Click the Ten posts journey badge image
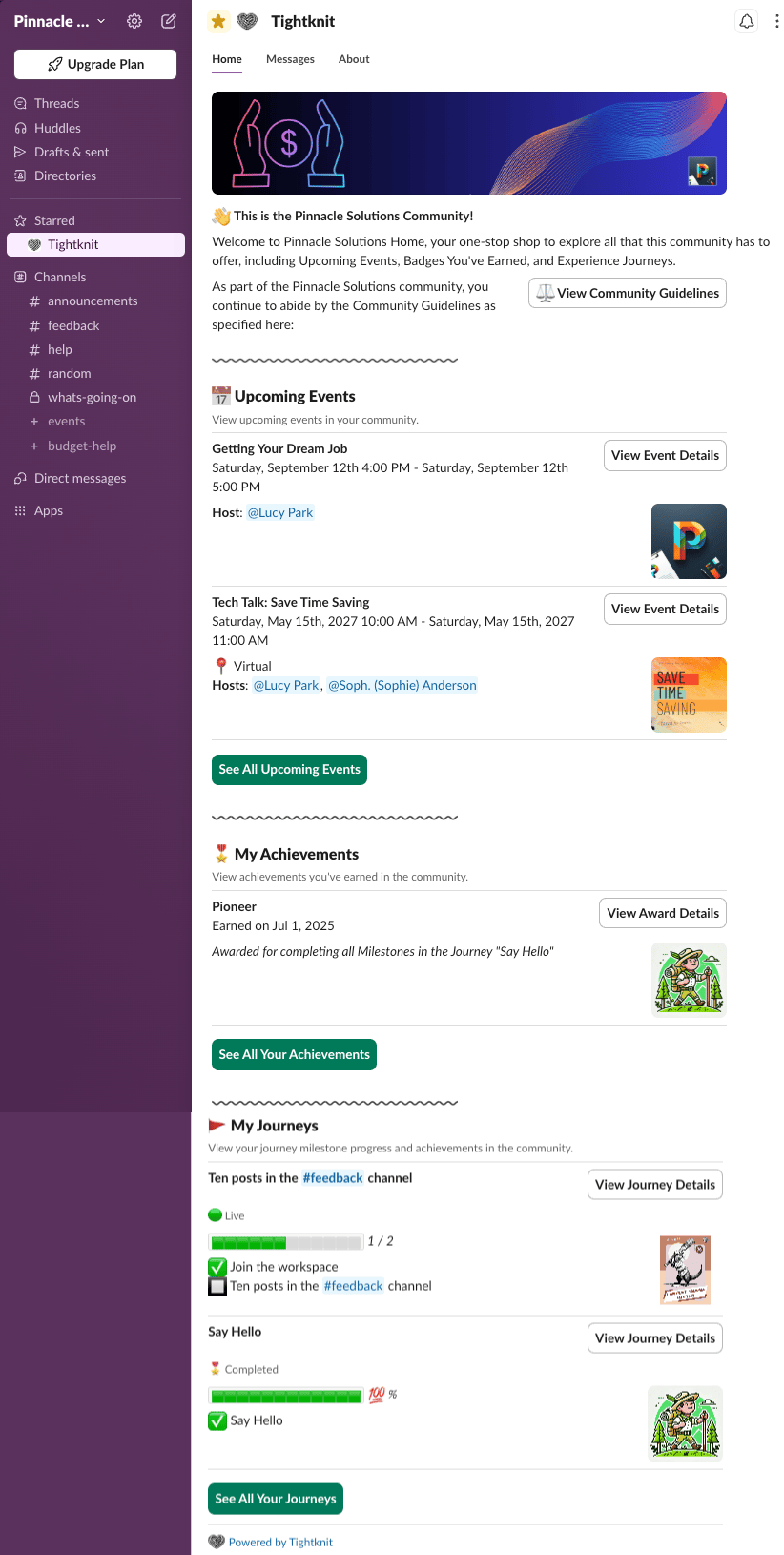Screen dimensions: 784x1555 coord(686,1270)
